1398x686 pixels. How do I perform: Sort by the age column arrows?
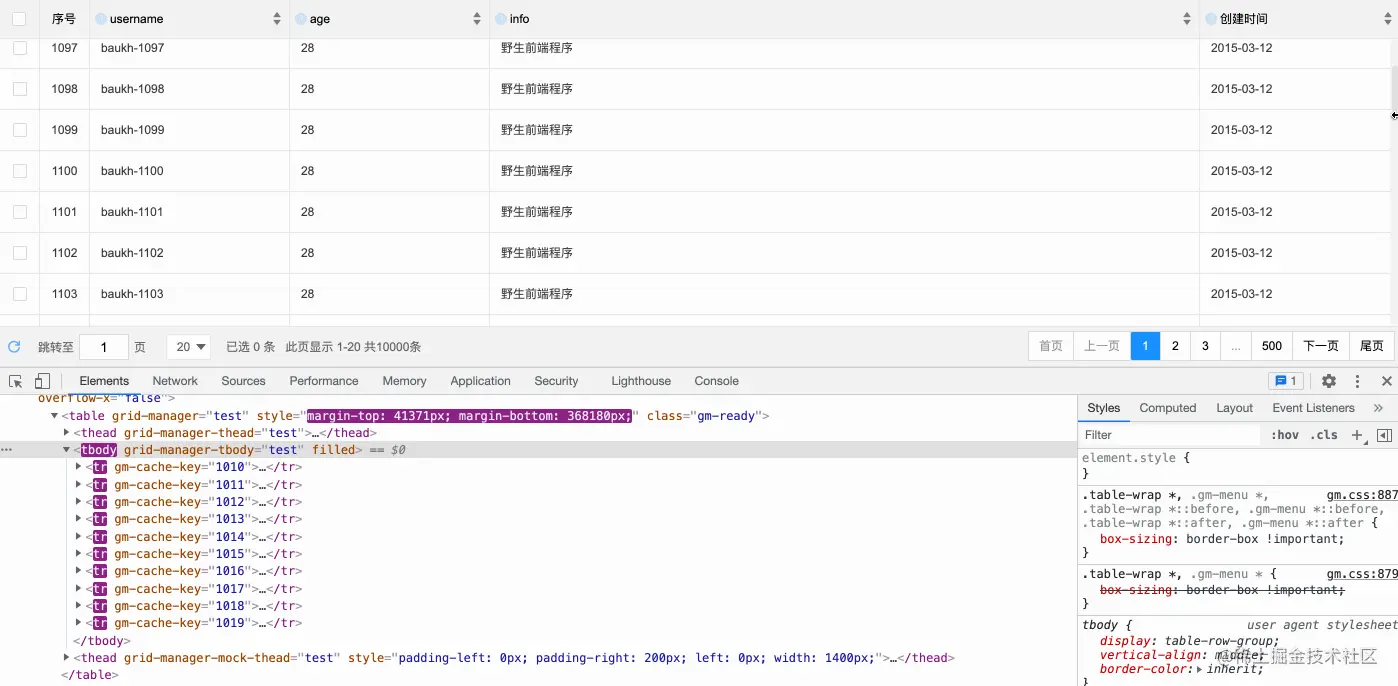(x=477, y=19)
